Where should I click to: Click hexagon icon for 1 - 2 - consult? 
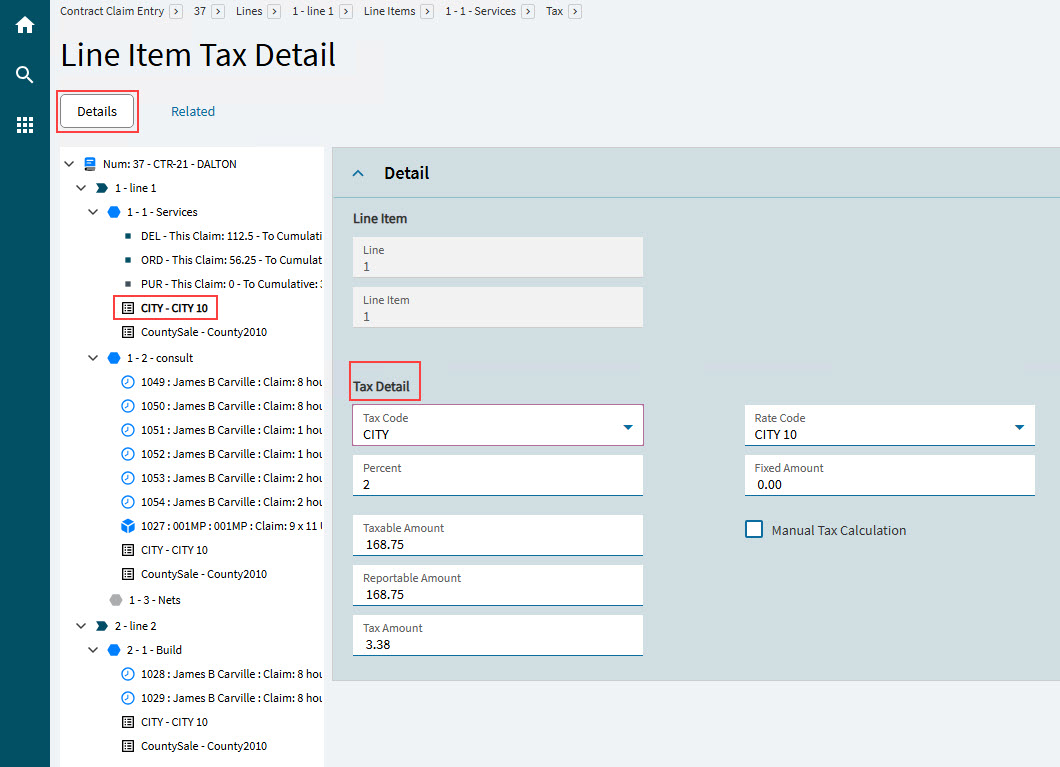pos(114,357)
